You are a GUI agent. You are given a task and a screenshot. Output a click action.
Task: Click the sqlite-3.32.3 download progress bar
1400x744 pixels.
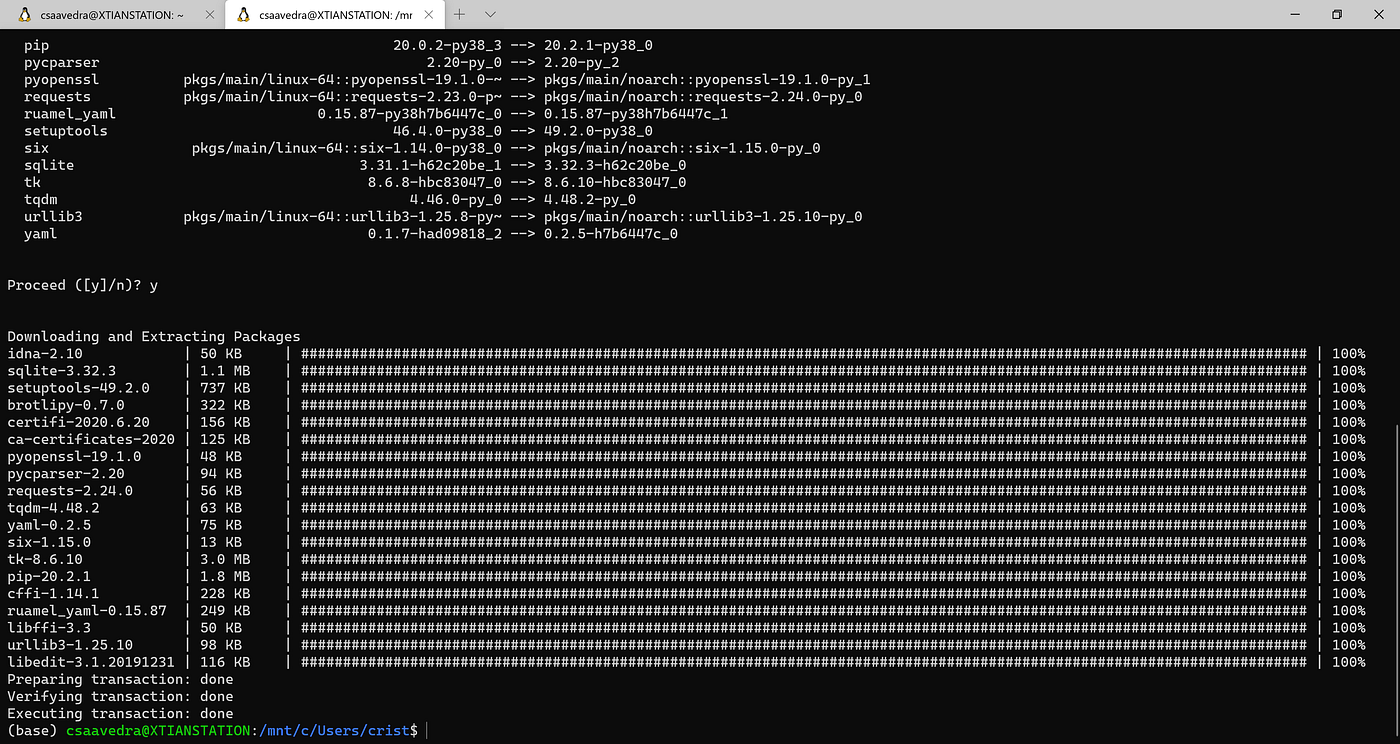800,370
